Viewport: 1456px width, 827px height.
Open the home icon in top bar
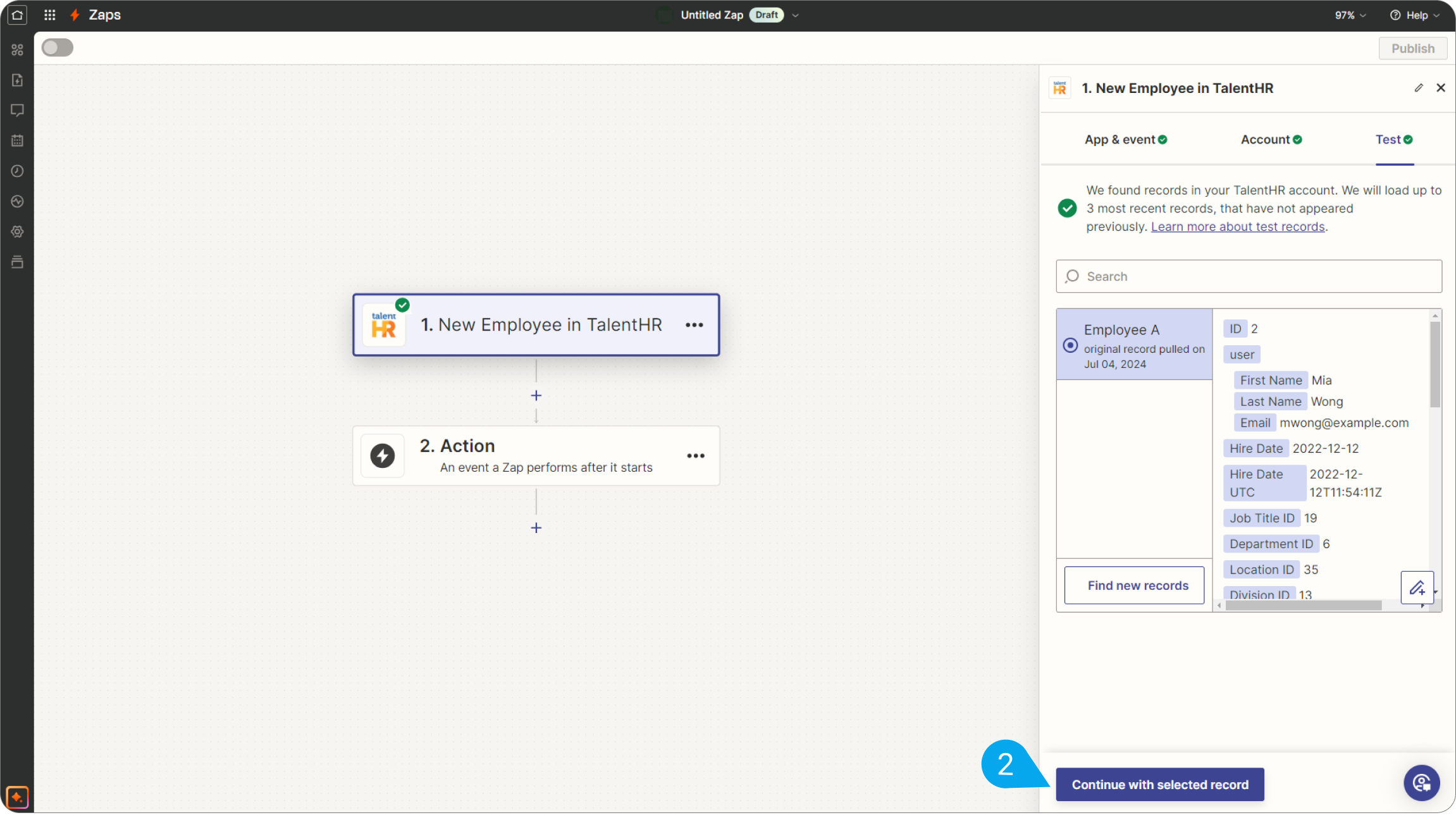(x=17, y=15)
